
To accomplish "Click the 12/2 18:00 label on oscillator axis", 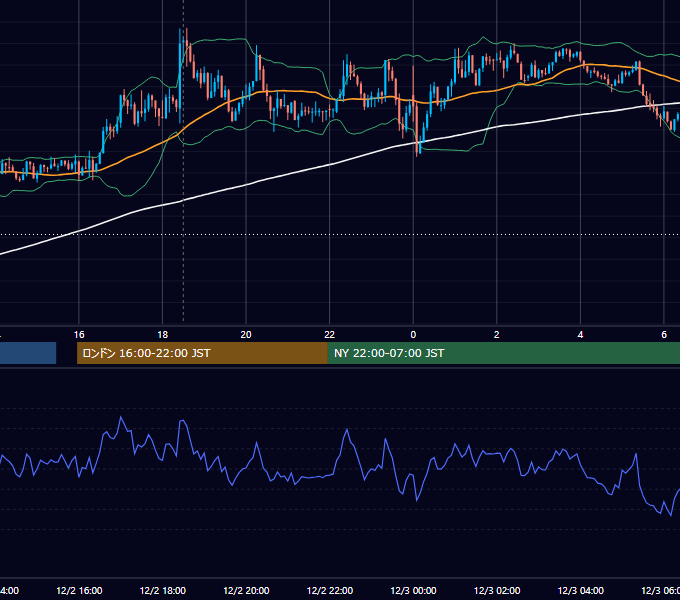I will coord(163,590).
